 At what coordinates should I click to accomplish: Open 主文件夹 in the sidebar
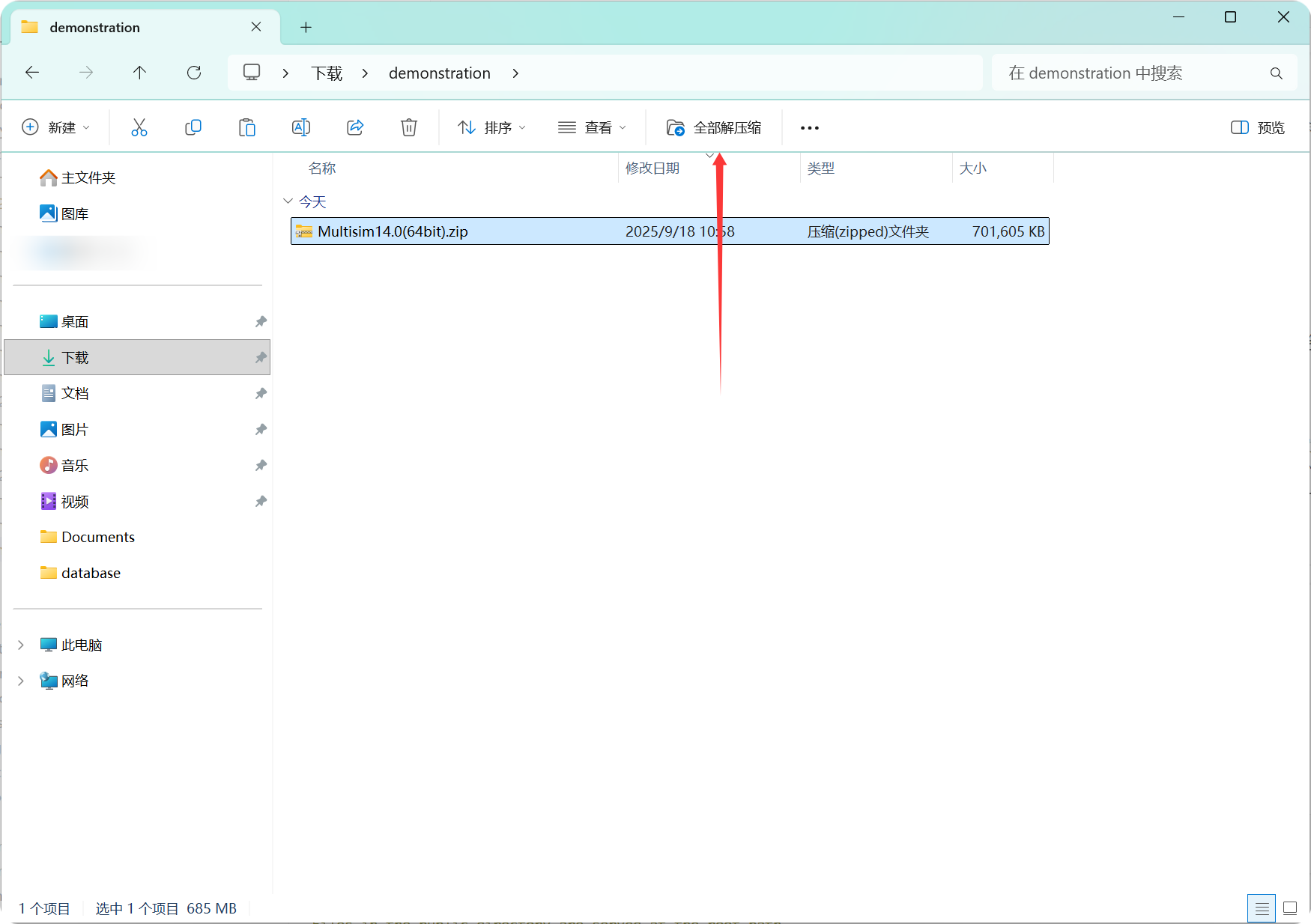pyautogui.click(x=77, y=177)
